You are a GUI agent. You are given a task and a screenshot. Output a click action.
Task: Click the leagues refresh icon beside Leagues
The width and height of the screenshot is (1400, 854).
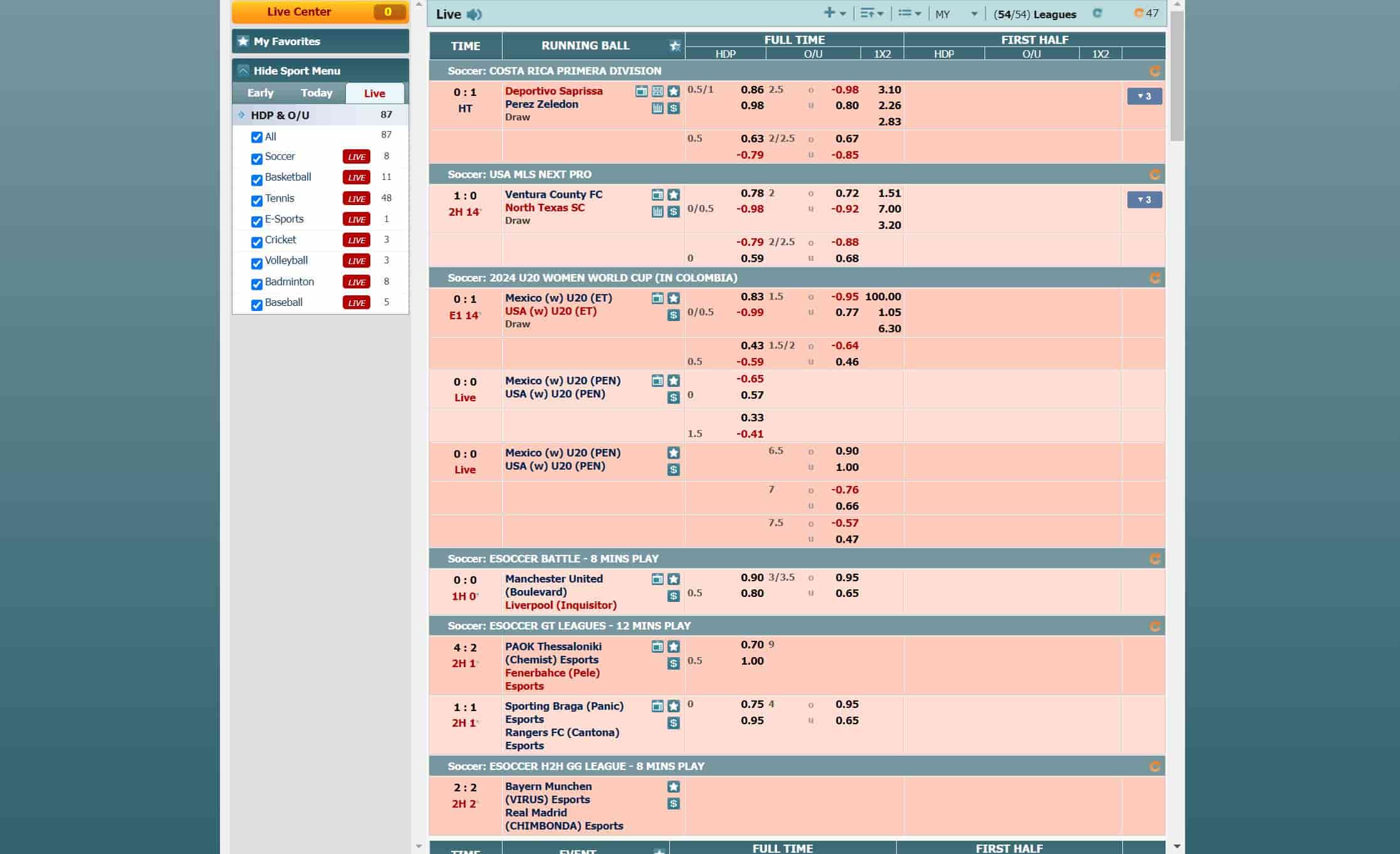pos(1097,13)
